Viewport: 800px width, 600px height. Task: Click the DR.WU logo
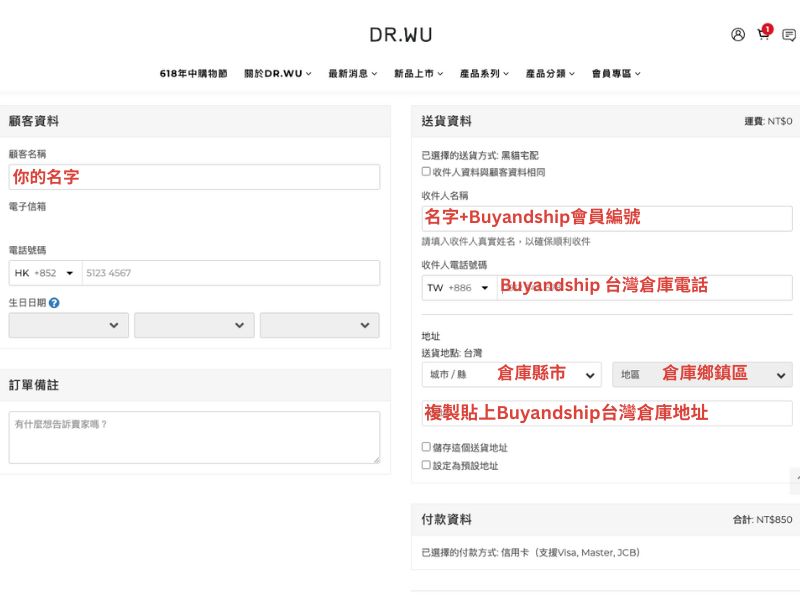pos(400,34)
